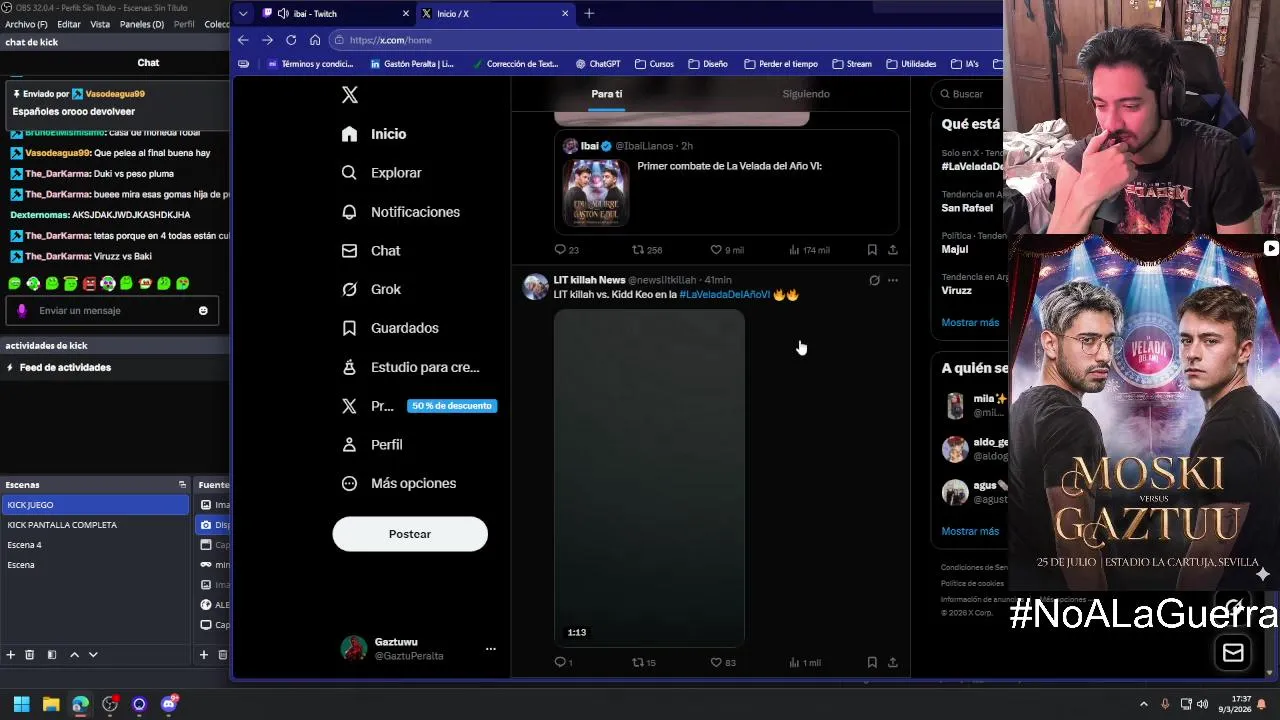
Task: Click Mostrar más under trends
Action: point(970,323)
